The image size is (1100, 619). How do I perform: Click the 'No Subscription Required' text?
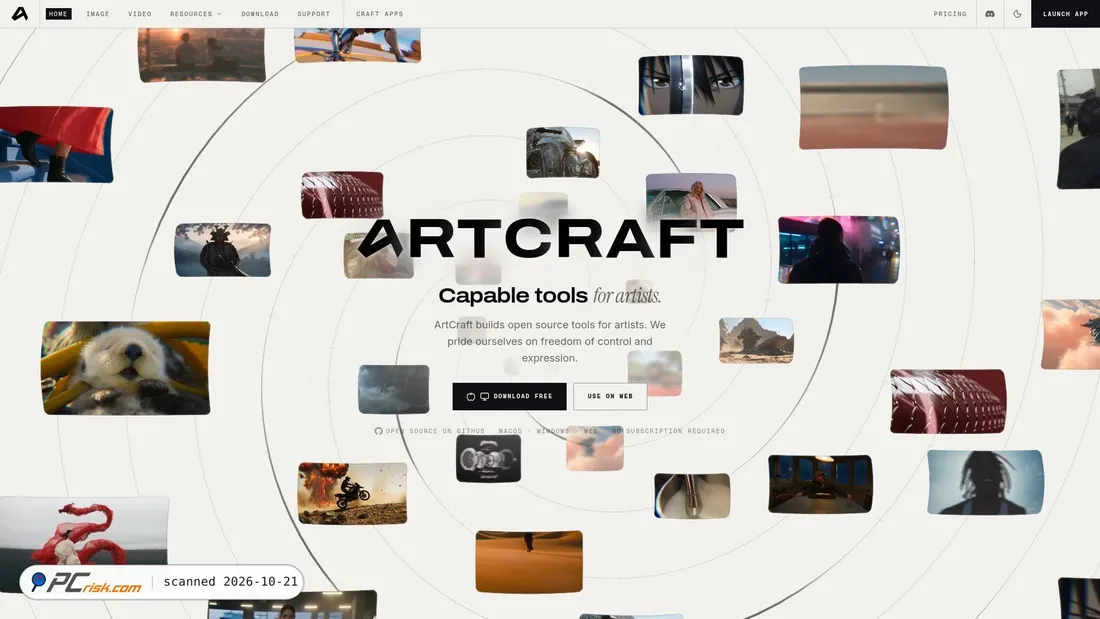click(x=669, y=431)
